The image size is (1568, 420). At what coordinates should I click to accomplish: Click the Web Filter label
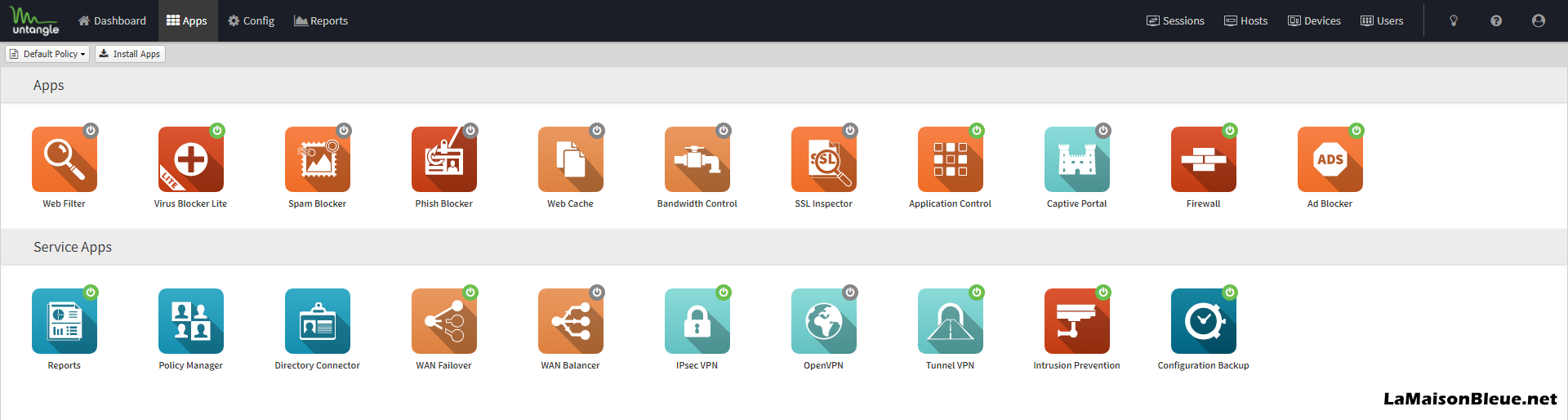[x=65, y=203]
